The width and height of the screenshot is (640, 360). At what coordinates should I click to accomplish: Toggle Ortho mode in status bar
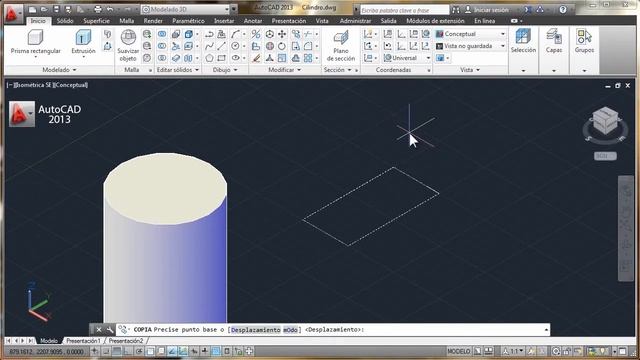128,351
